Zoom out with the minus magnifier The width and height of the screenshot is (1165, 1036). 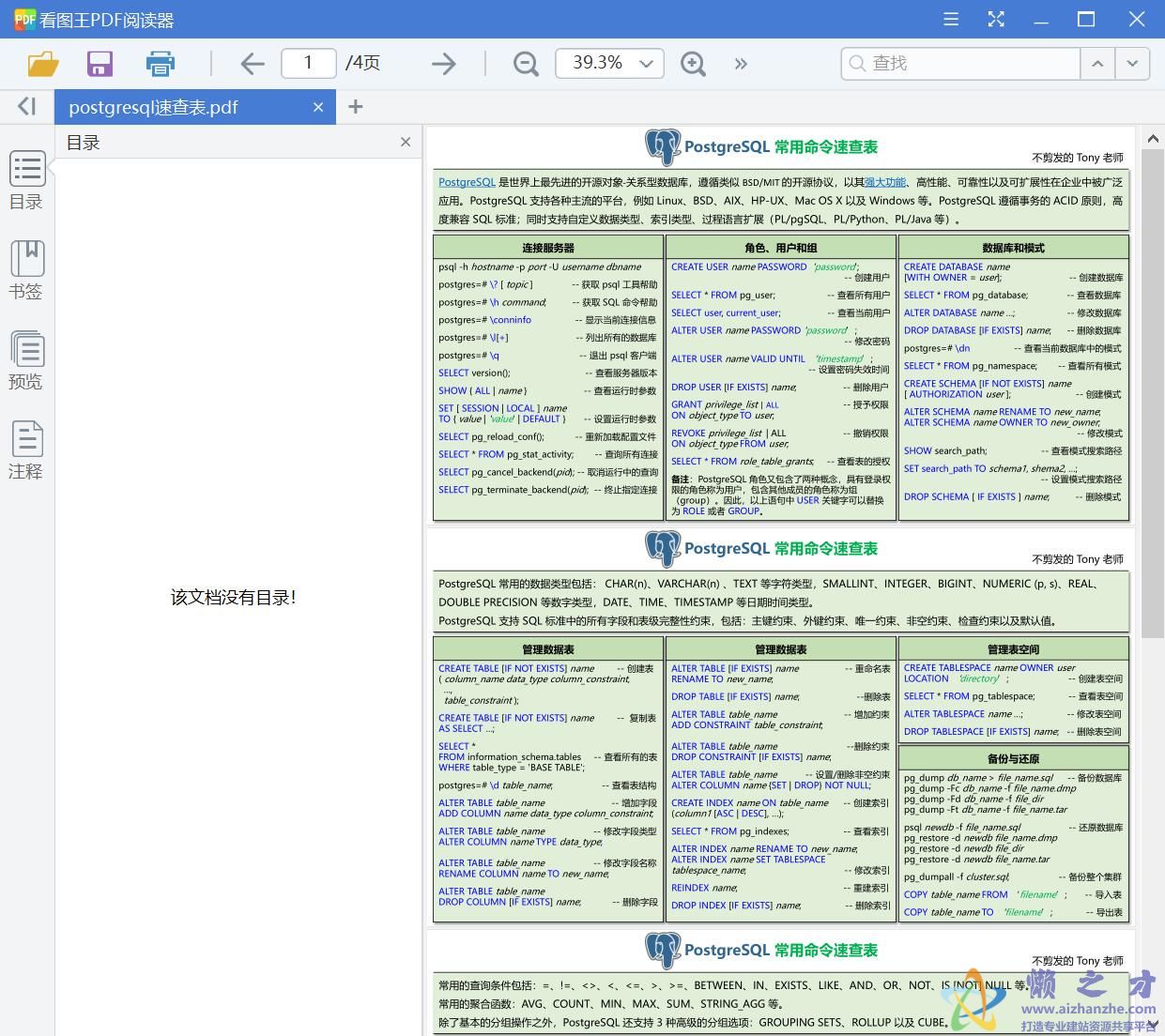pyautogui.click(x=526, y=64)
